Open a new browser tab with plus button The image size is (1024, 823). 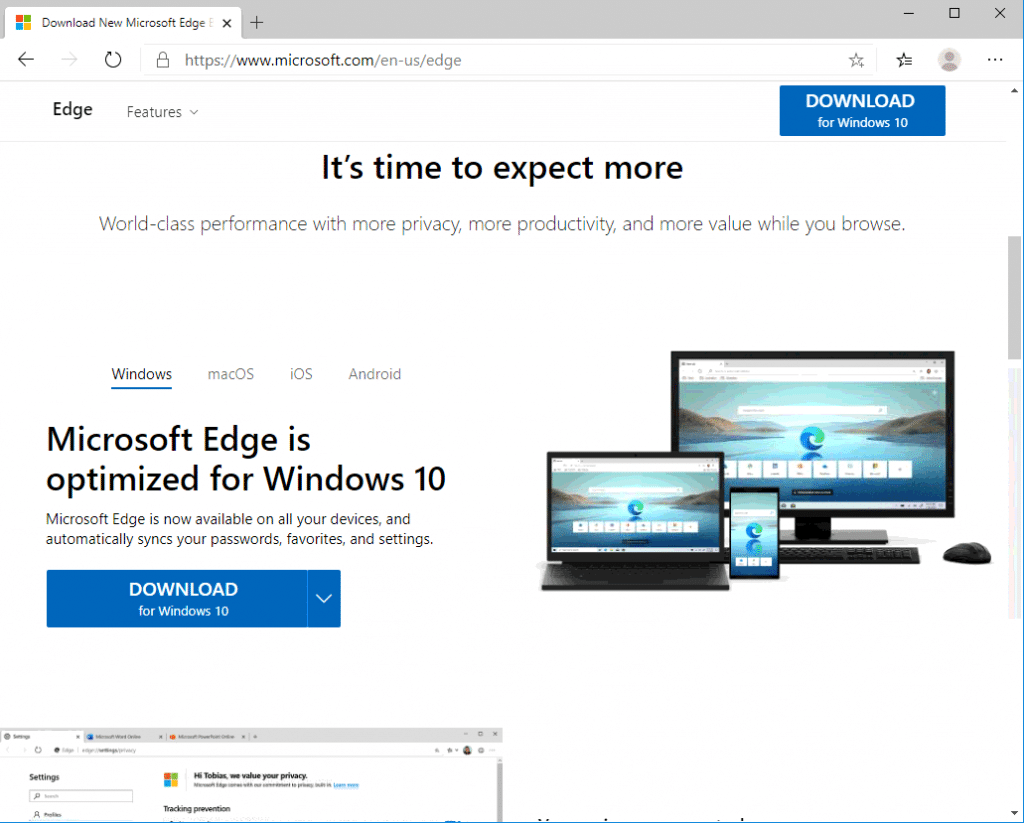point(257,21)
